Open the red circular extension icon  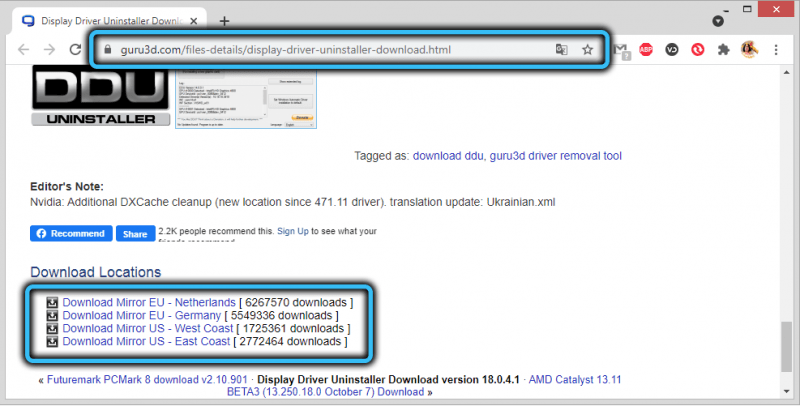(x=697, y=49)
